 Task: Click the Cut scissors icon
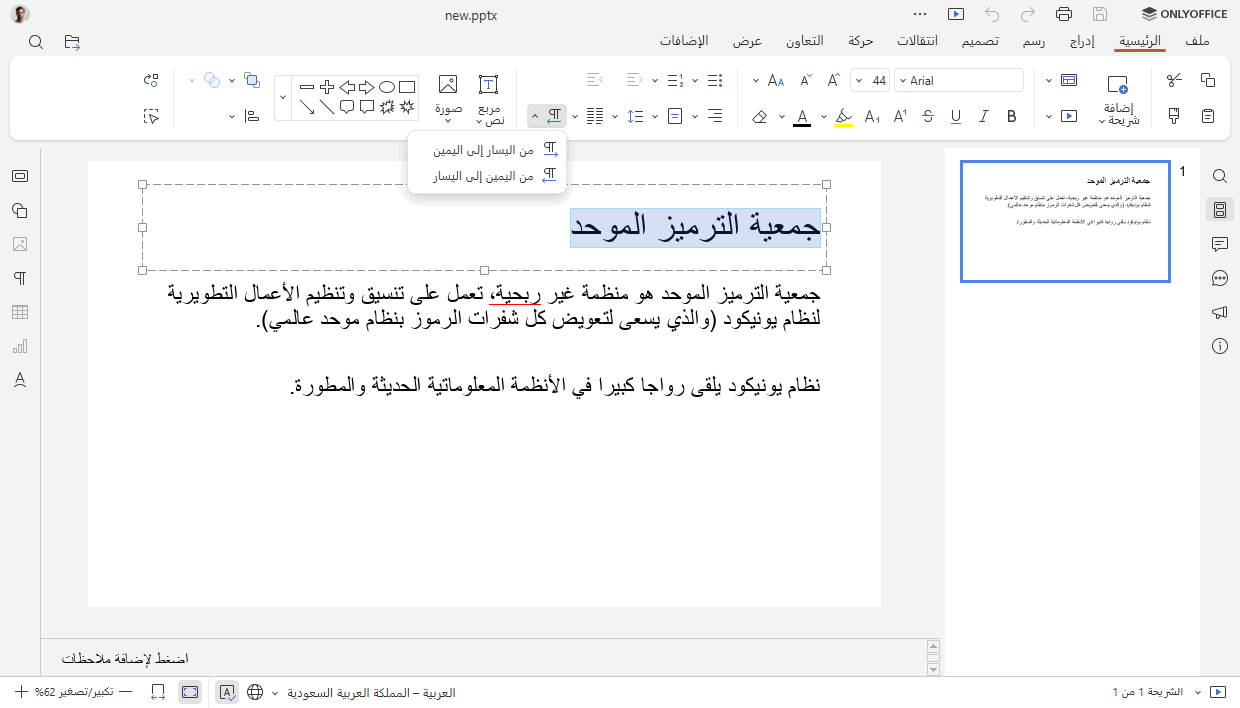pos(1175,80)
